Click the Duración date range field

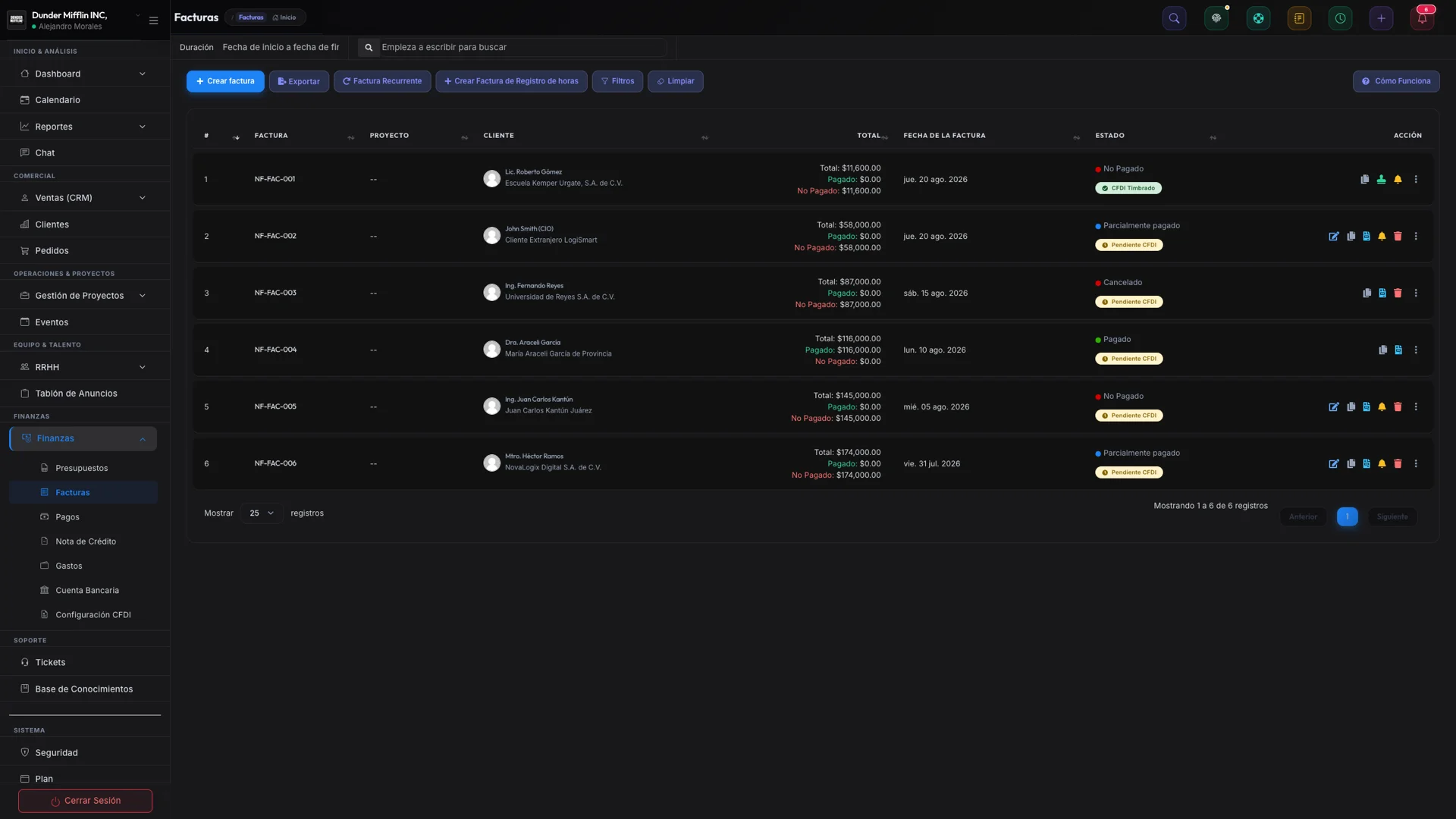(x=281, y=47)
